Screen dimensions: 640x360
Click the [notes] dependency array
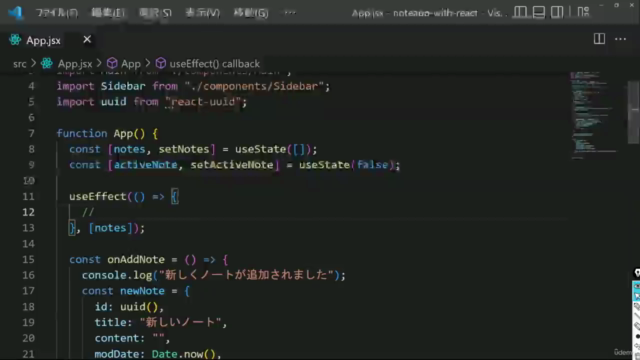[110, 228]
